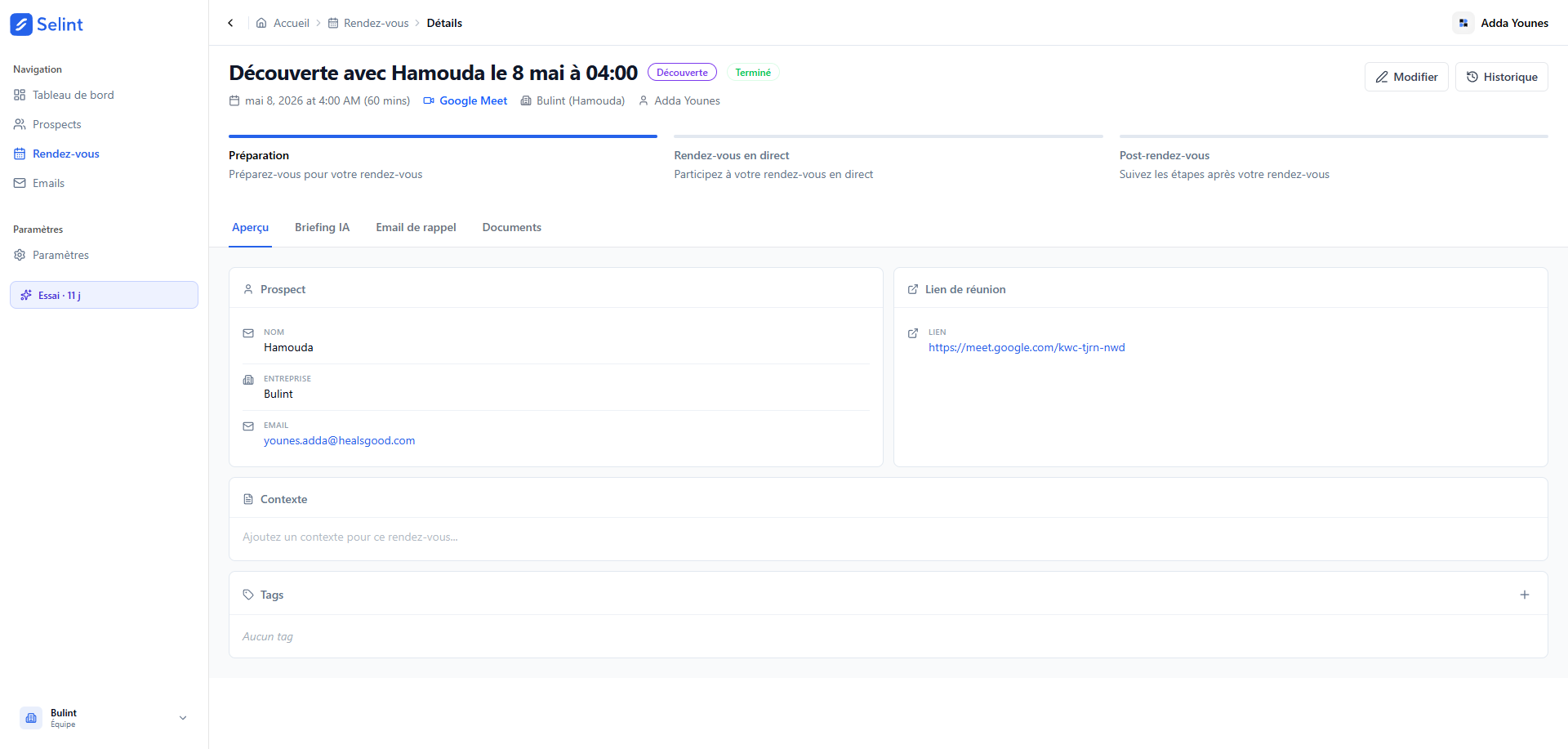1568x749 pixels.
Task: Open the meet.google.com meeting URL
Action: [1027, 347]
